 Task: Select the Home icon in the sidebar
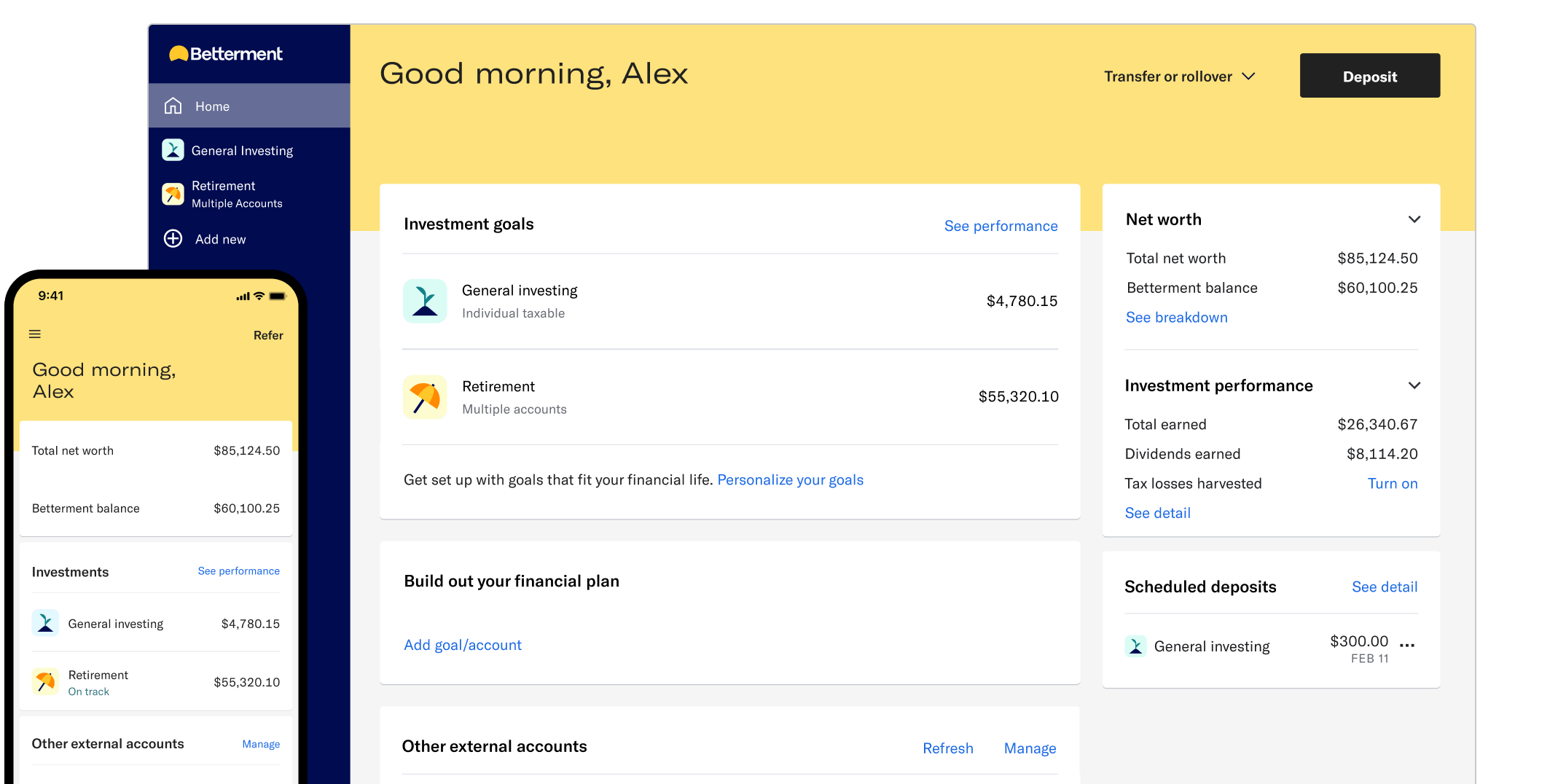(x=173, y=106)
